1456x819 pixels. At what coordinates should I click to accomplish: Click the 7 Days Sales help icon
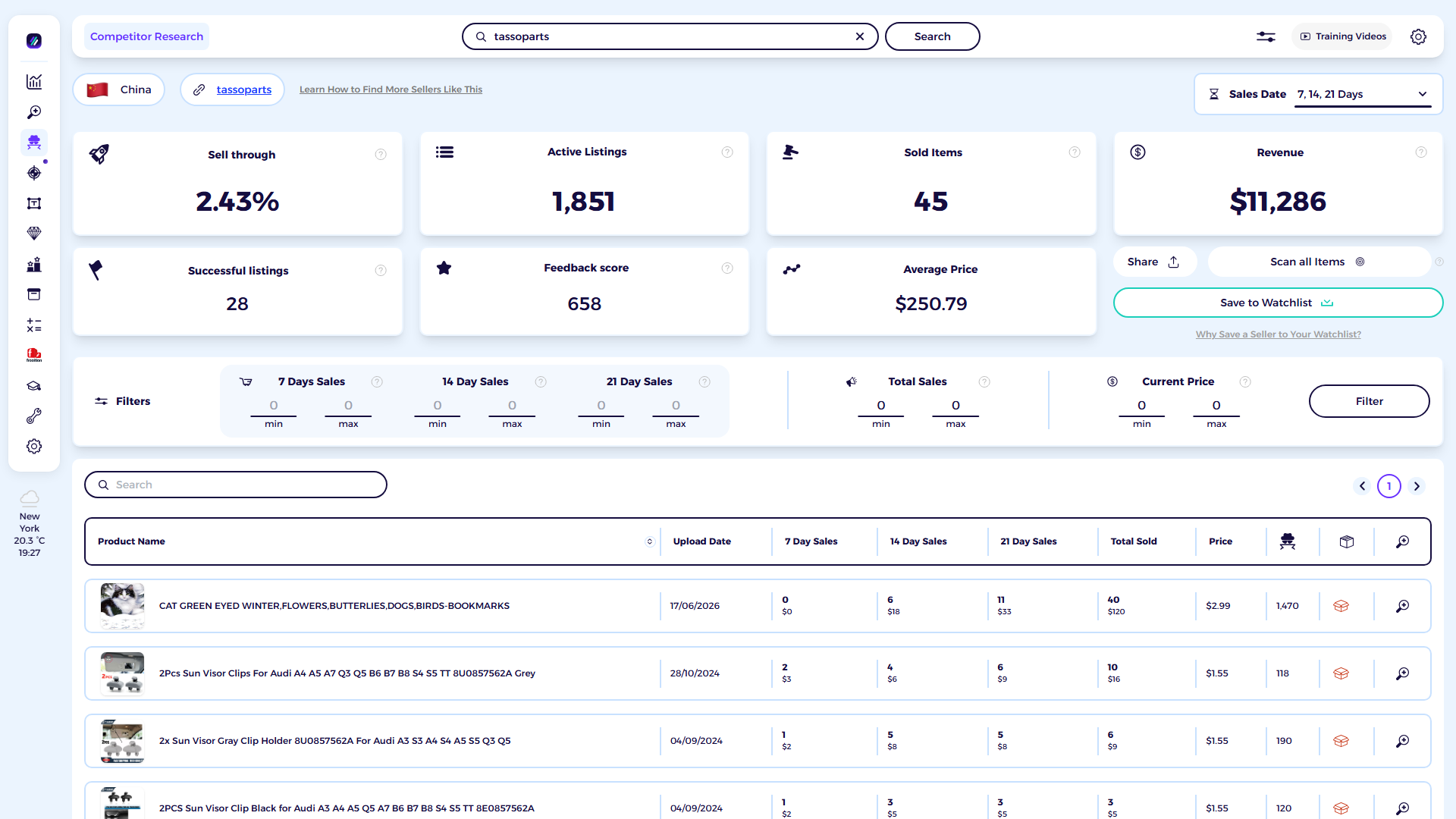click(x=377, y=382)
